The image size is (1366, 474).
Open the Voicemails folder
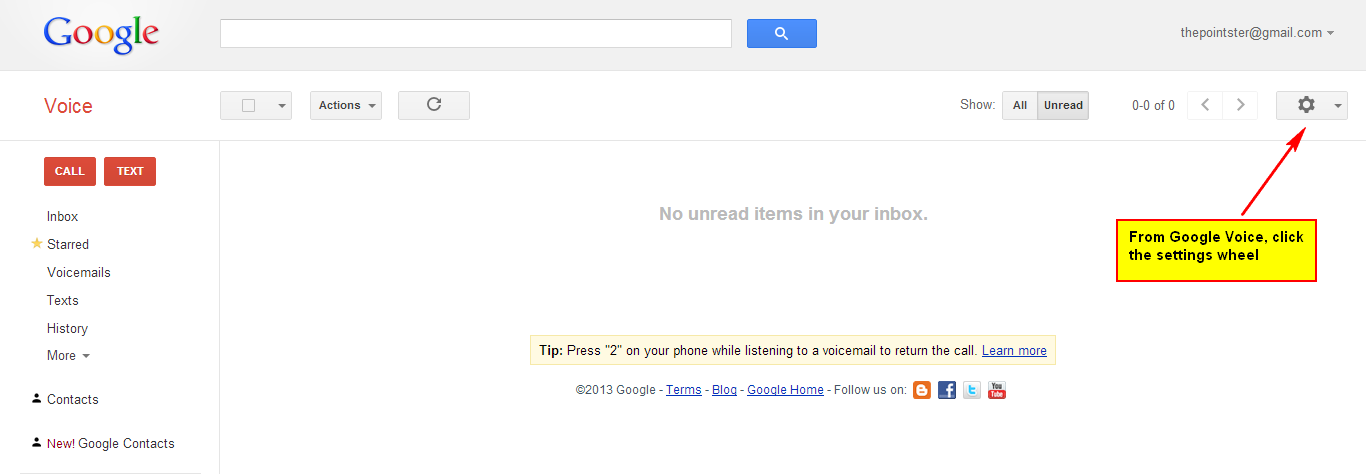[x=79, y=272]
